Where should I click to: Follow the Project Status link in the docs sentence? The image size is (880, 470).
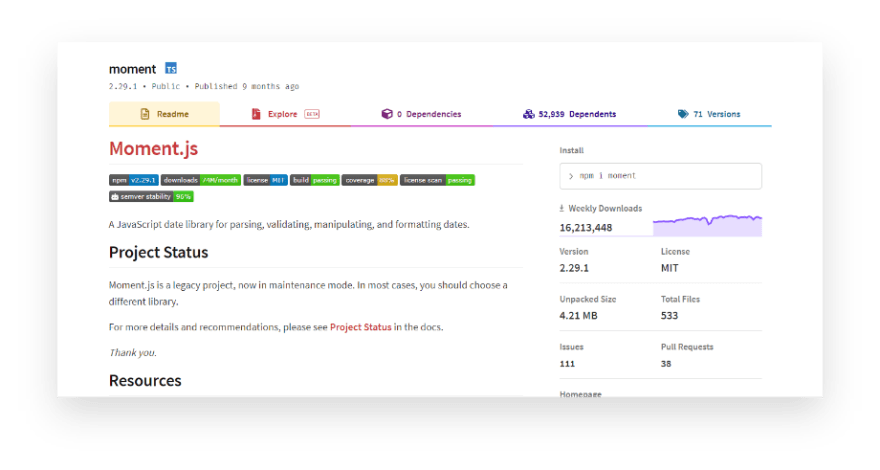click(x=360, y=327)
